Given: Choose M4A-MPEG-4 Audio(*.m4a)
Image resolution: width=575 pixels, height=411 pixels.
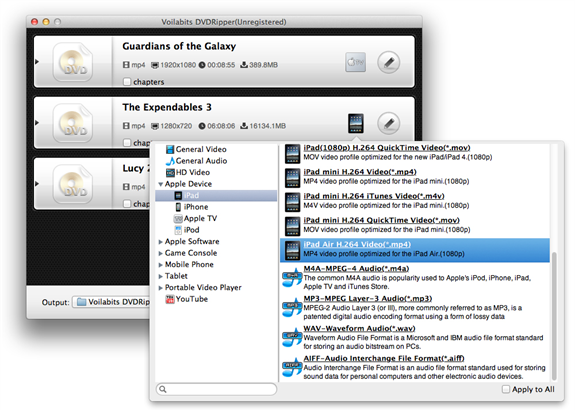Looking at the screenshot, I should pos(356,269).
